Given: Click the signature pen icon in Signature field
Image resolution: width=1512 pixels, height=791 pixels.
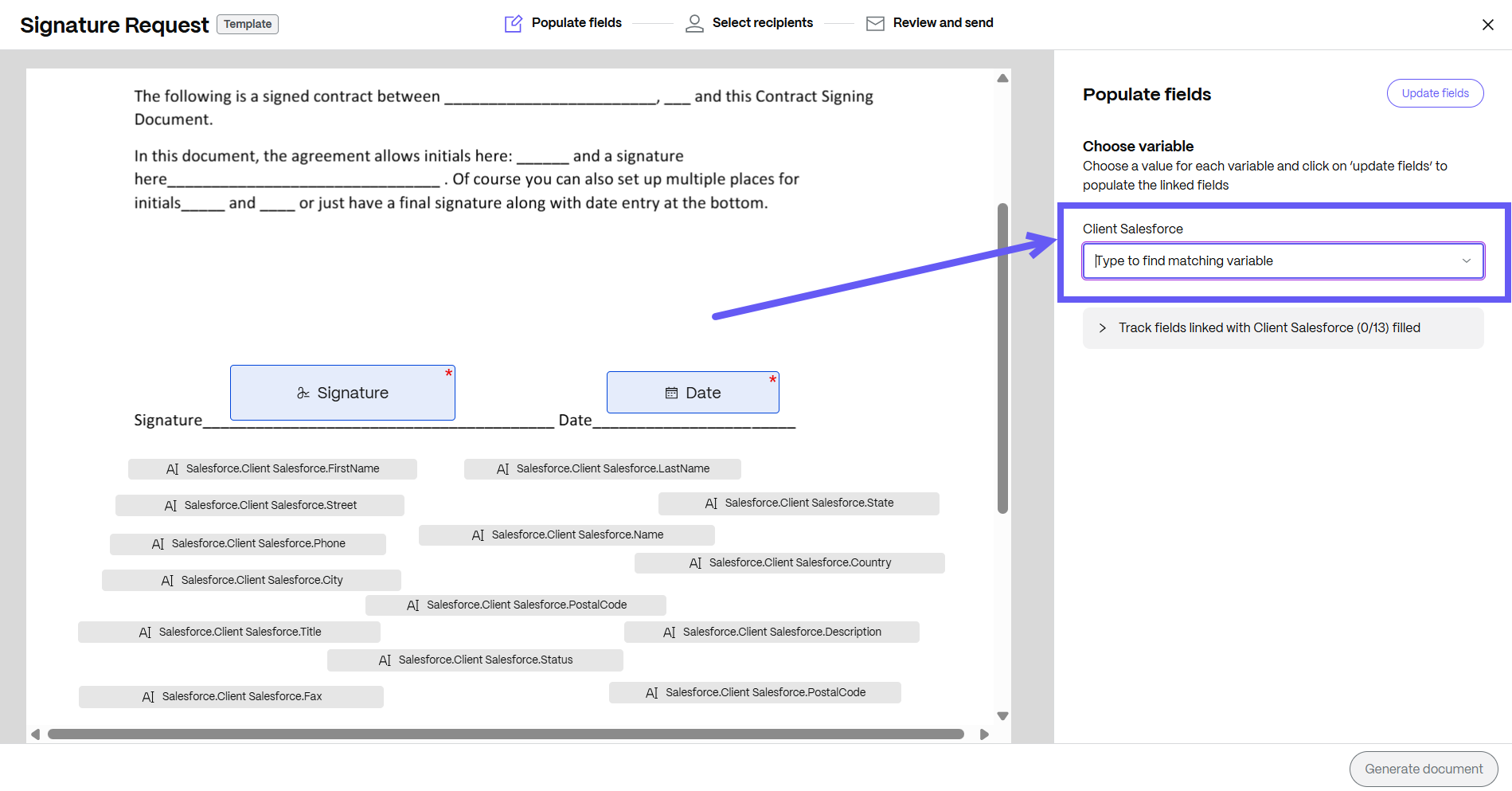Looking at the screenshot, I should pyautogui.click(x=303, y=393).
